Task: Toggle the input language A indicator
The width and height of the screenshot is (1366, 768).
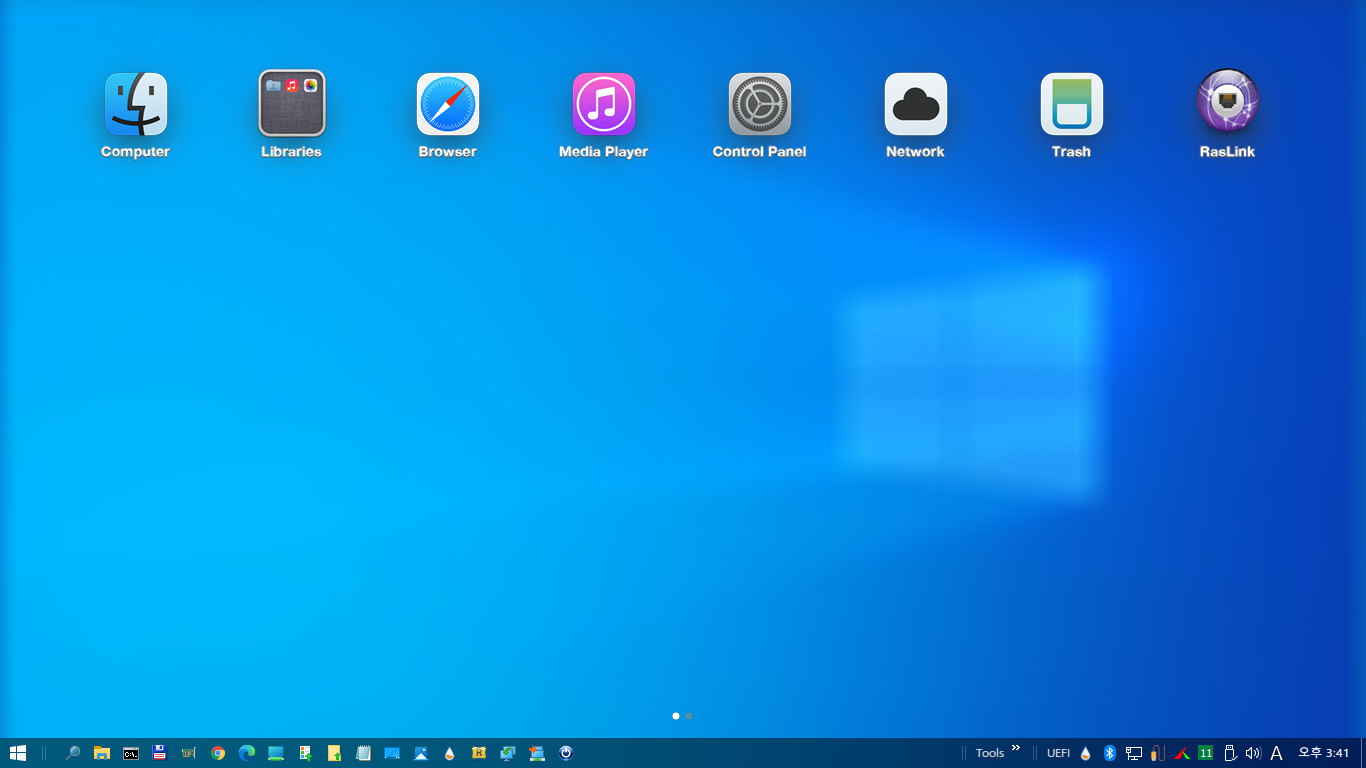Action: click(1276, 753)
